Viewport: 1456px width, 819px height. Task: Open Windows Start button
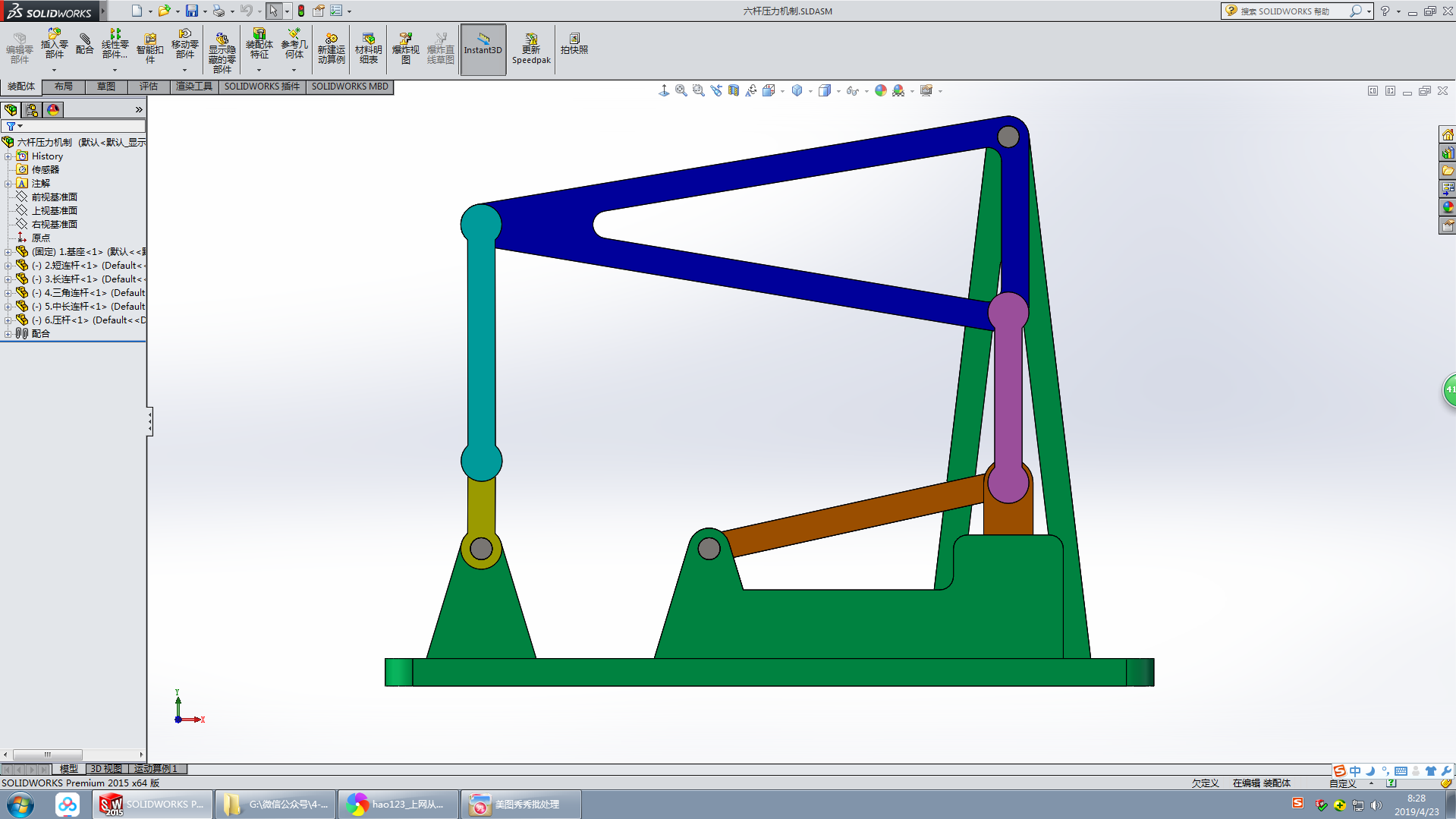pyautogui.click(x=20, y=805)
